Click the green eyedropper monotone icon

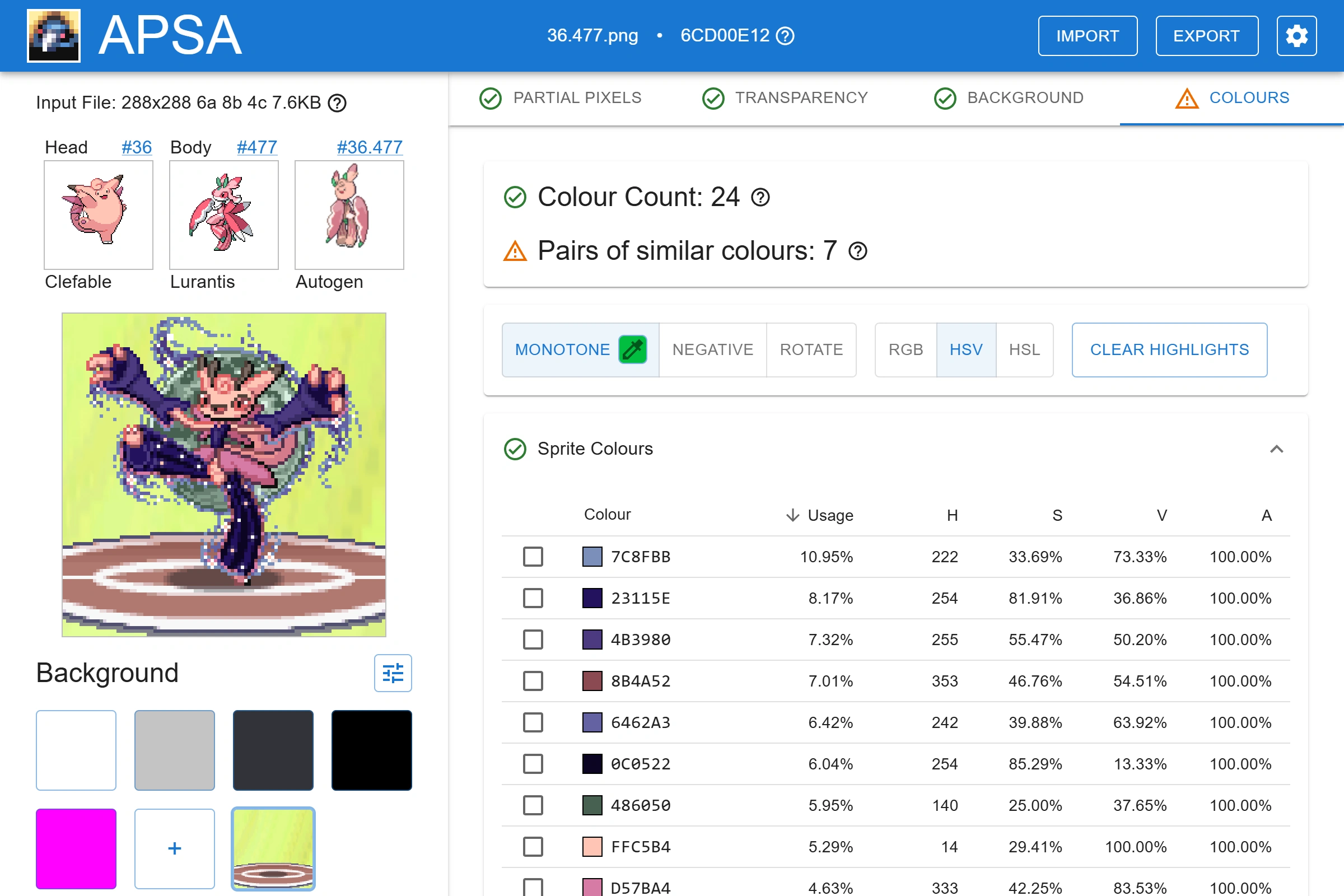633,349
